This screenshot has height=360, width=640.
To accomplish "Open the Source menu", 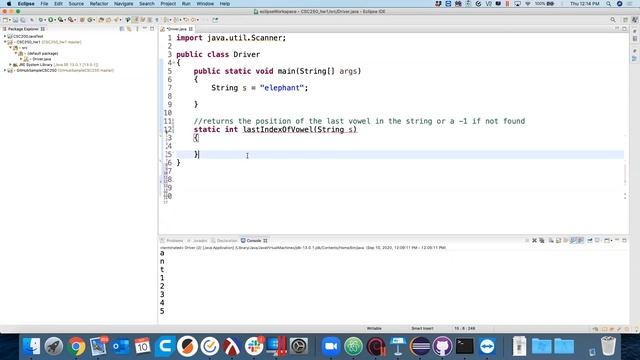I will click(x=76, y=4).
